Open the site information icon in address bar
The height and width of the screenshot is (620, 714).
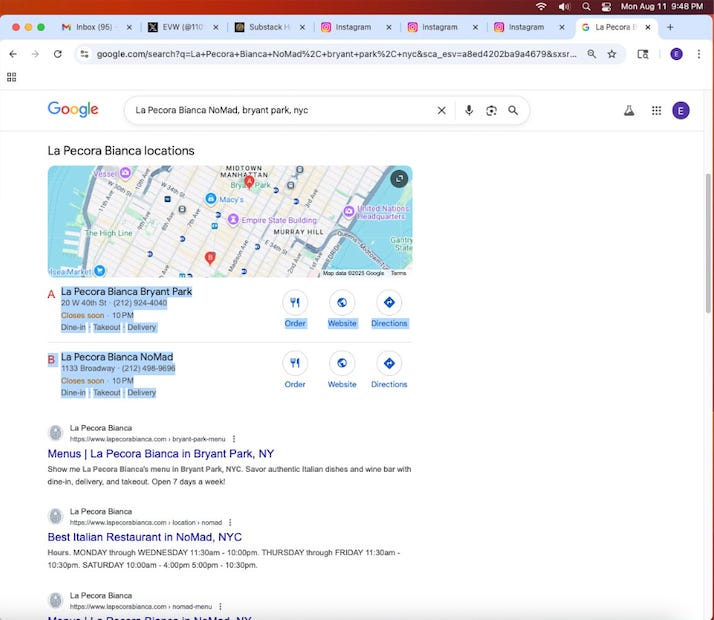(84, 54)
